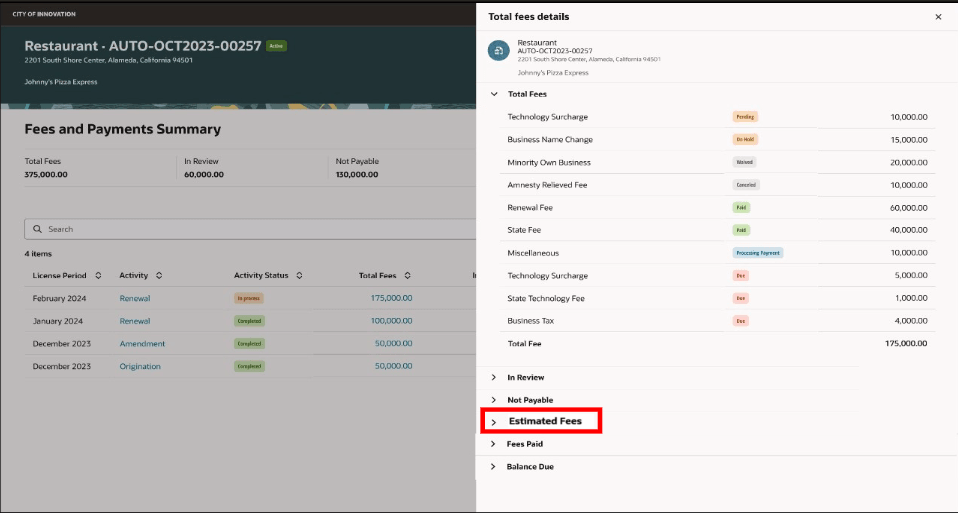This screenshot has height=513, width=958.
Task: Click the On Hold badge on Business Name Change
Action: point(745,139)
